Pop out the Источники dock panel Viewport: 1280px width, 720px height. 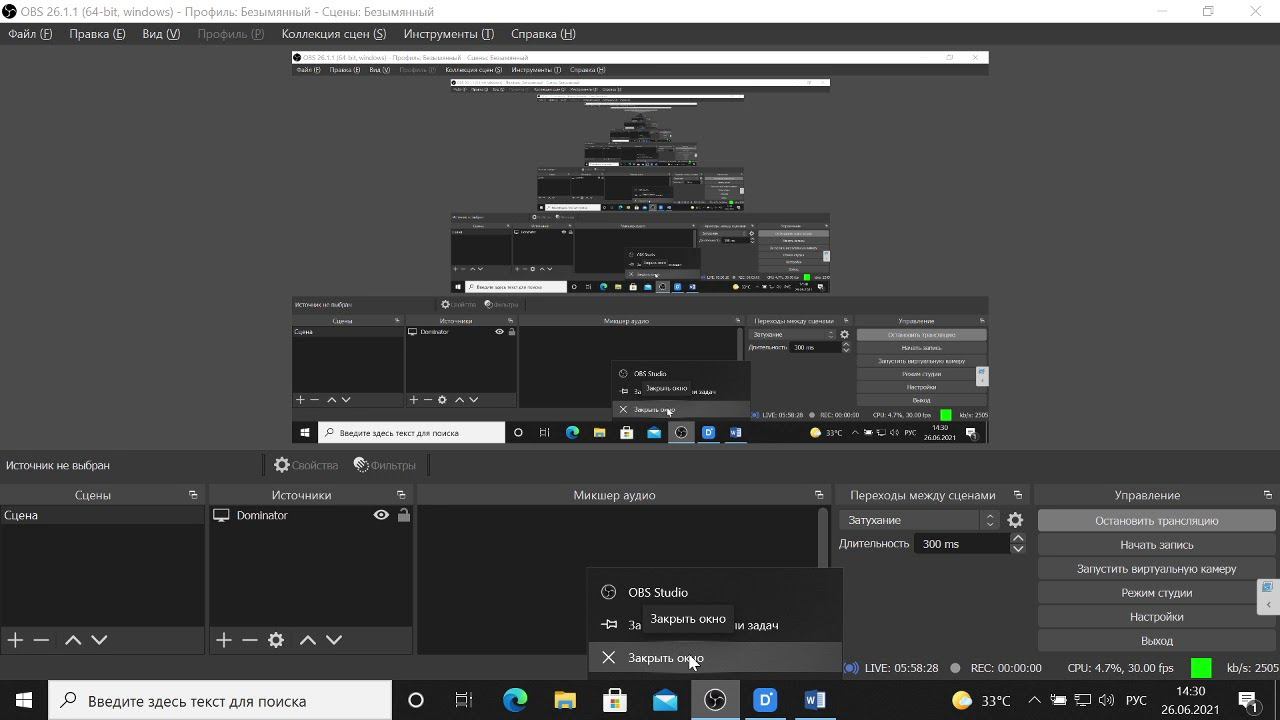401,495
